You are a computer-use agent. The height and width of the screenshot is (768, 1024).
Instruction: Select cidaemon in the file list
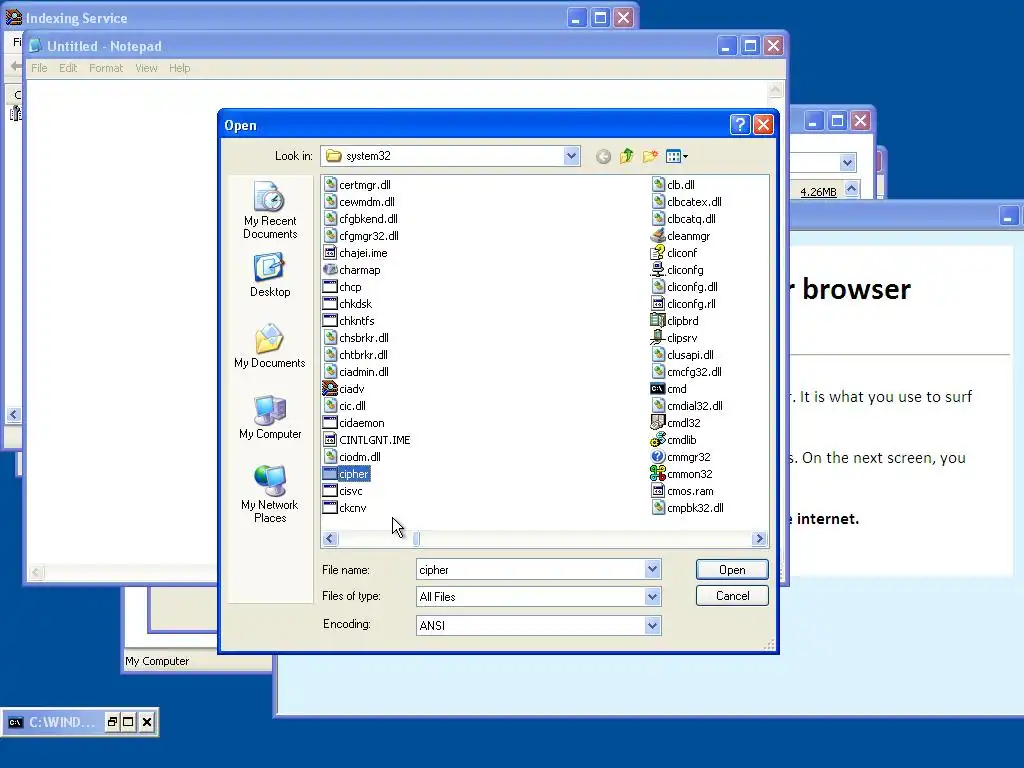pyautogui.click(x=354, y=423)
